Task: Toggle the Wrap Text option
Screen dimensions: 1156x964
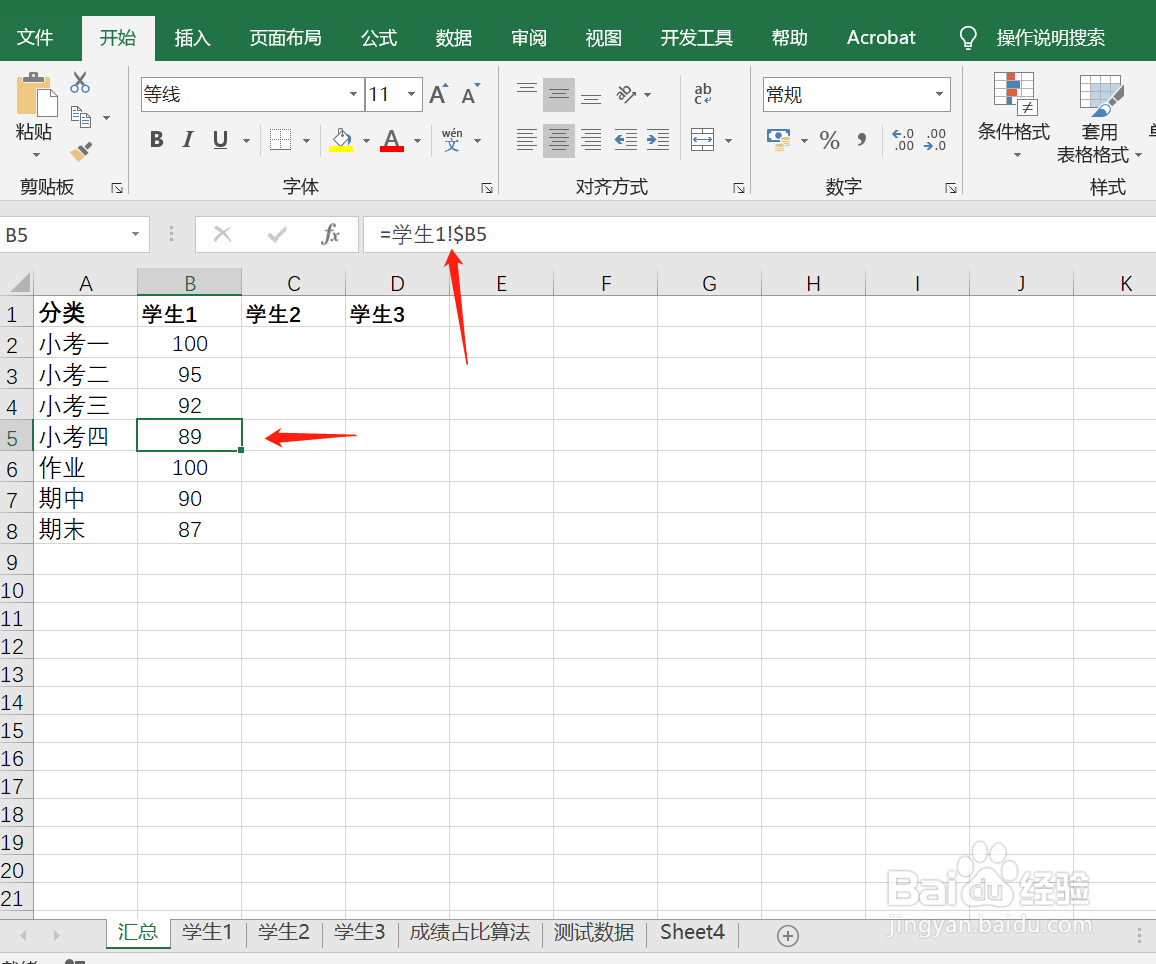Action: point(703,94)
